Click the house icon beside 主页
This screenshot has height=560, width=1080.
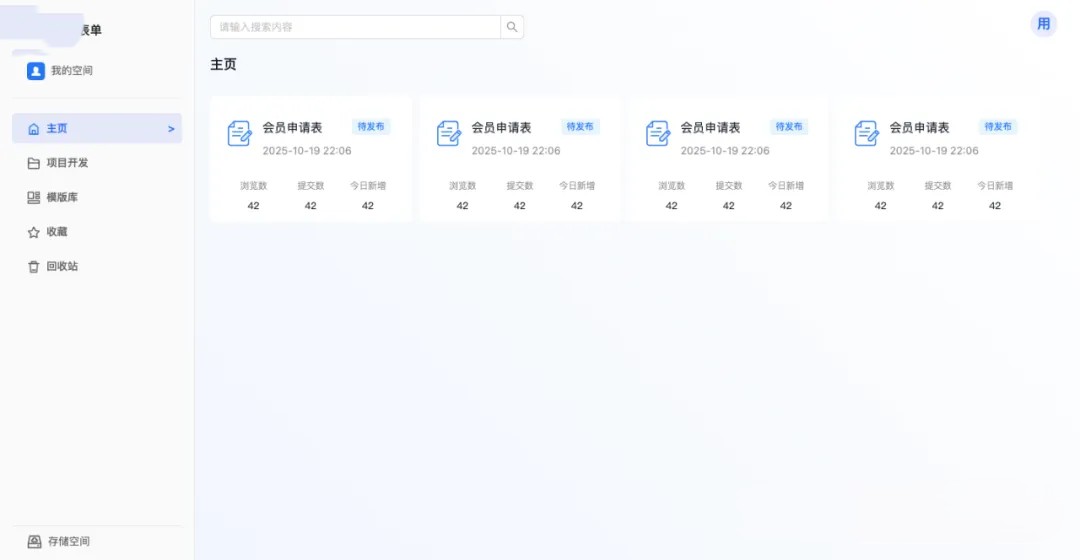[x=33, y=129]
